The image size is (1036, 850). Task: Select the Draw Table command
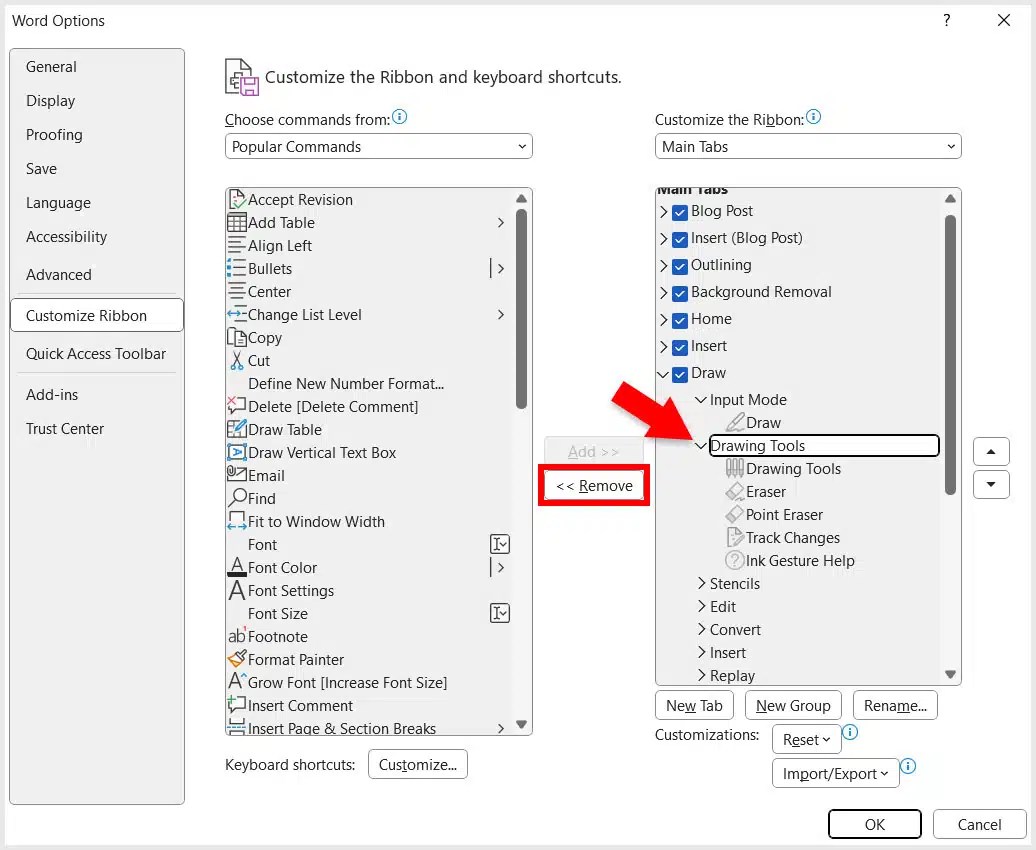tap(283, 429)
